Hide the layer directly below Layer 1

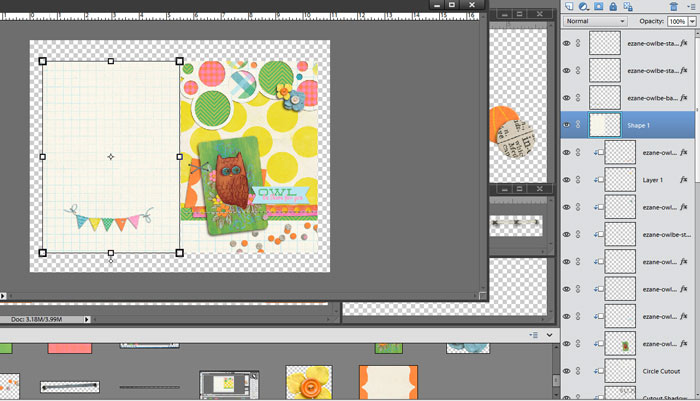(567, 207)
